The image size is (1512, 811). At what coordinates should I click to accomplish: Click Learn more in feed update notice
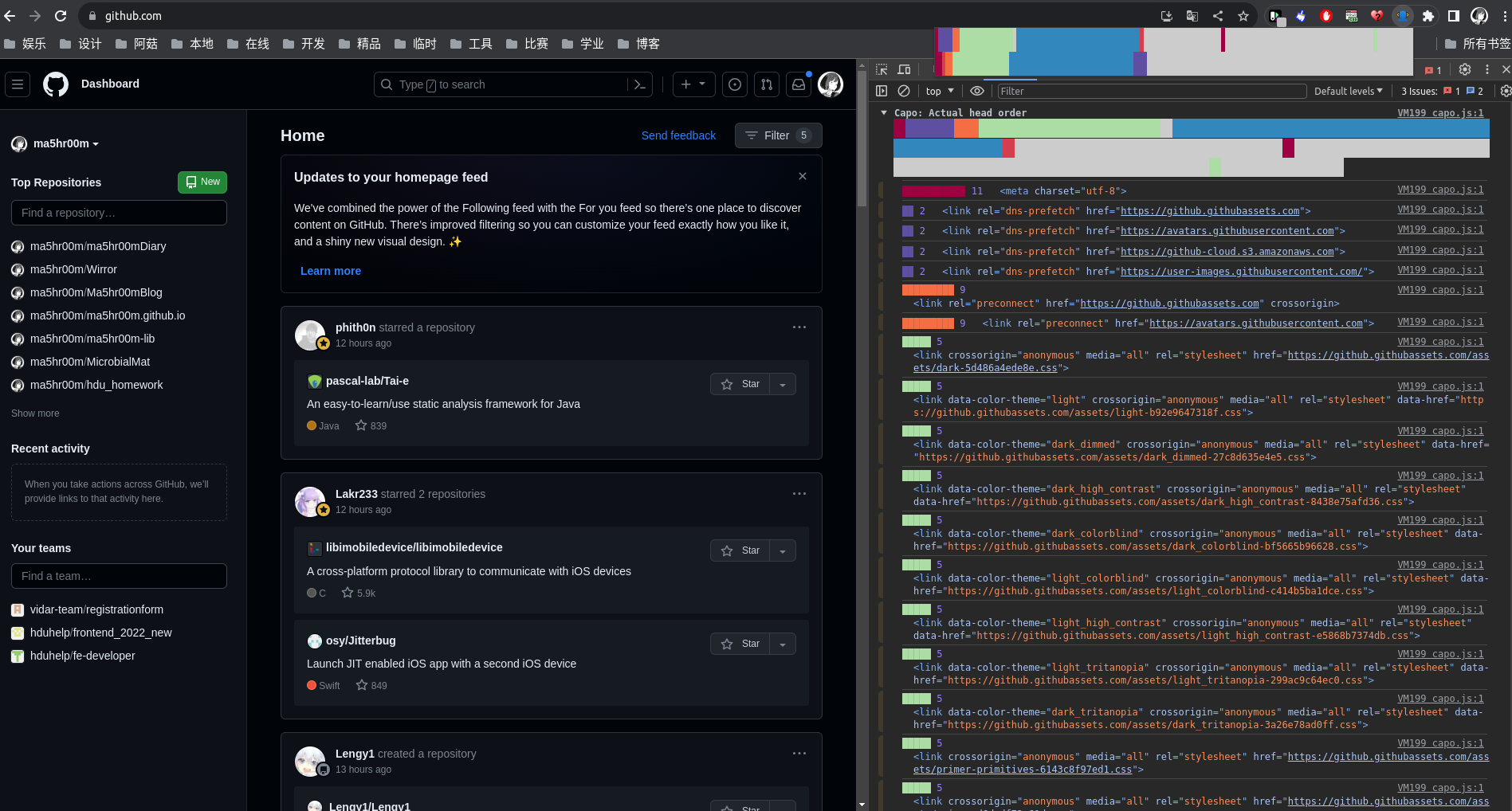331,271
